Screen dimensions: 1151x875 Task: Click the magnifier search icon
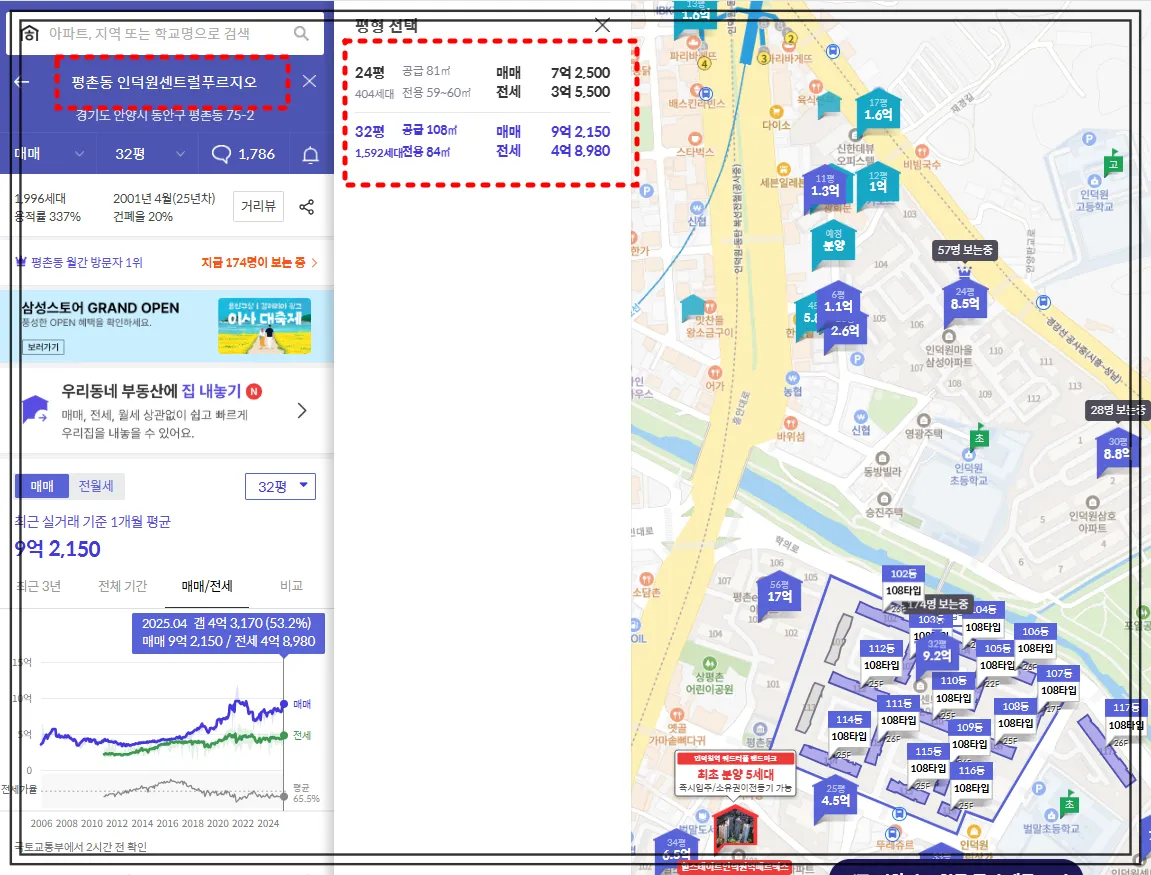301,33
